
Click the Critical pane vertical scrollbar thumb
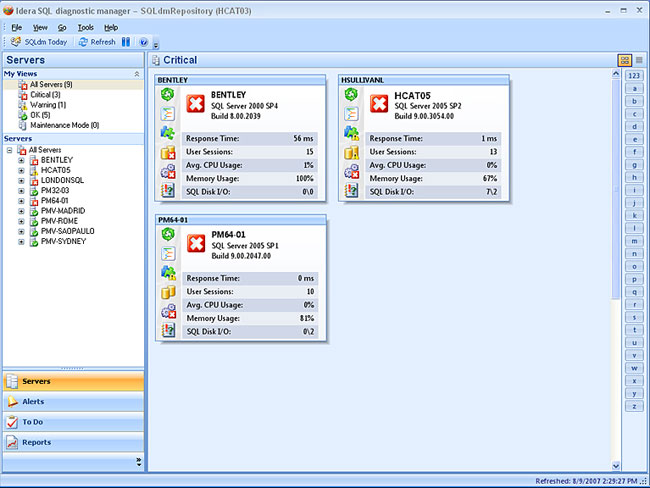(x=616, y=189)
